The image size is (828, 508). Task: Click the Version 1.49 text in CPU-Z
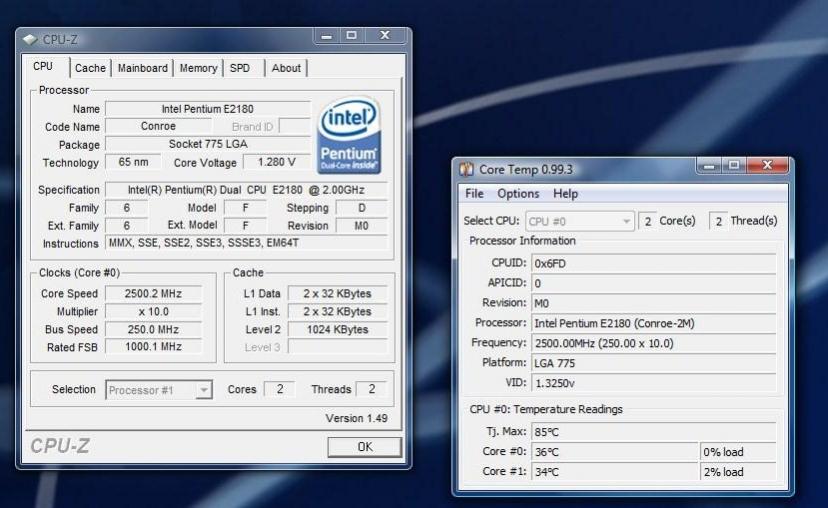click(356, 418)
